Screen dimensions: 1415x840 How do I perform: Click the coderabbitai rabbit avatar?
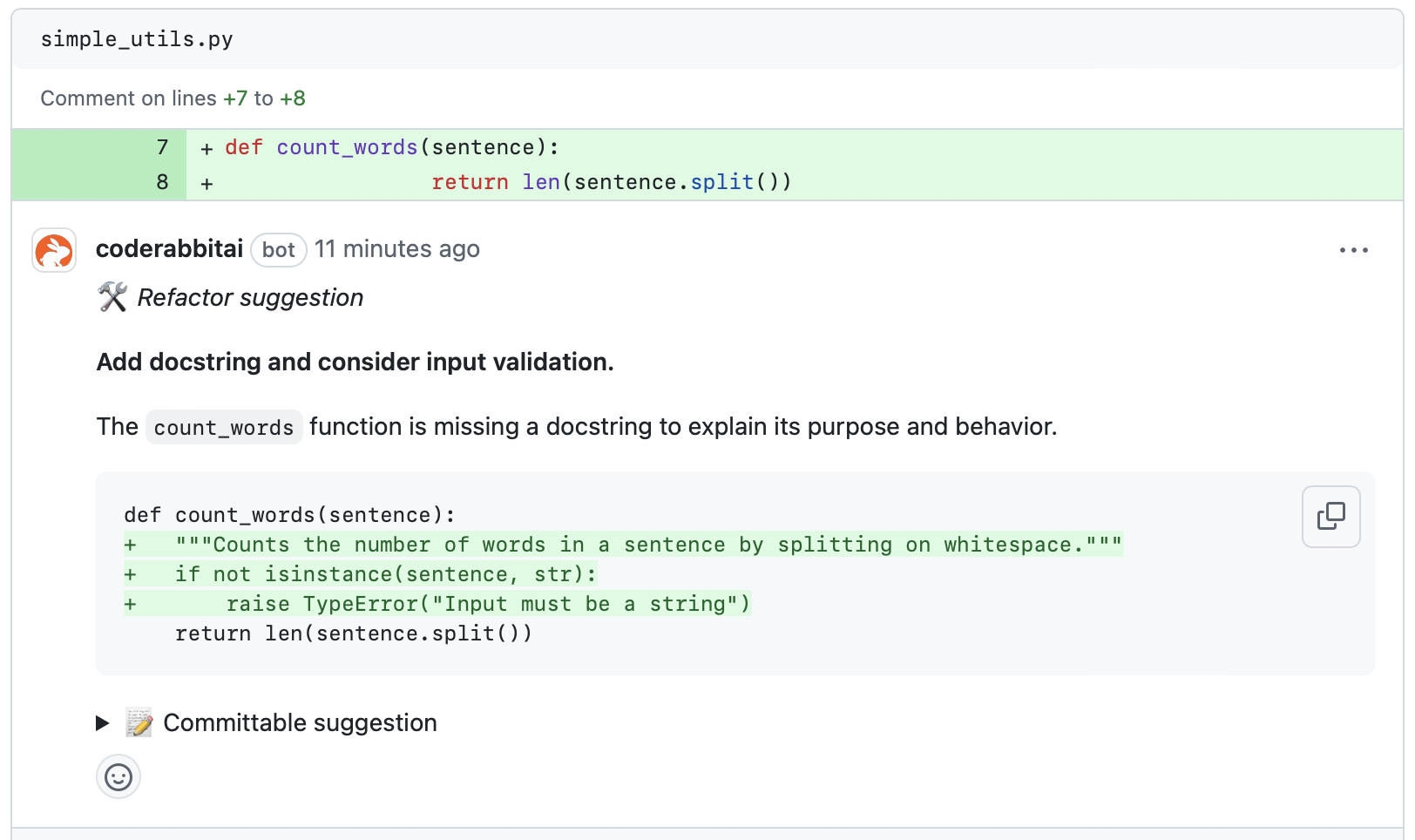tap(53, 250)
